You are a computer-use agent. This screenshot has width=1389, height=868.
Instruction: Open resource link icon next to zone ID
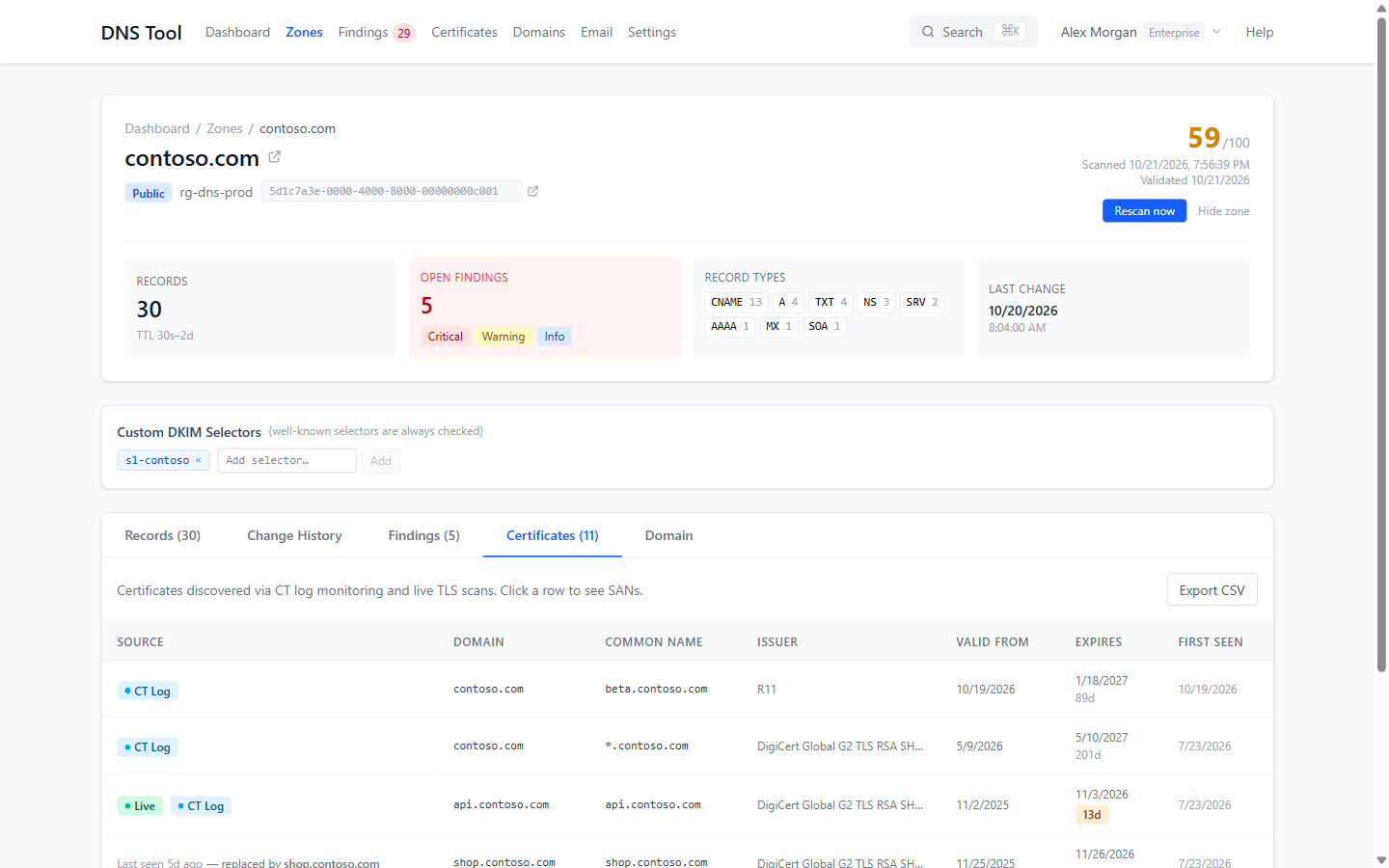click(x=532, y=191)
